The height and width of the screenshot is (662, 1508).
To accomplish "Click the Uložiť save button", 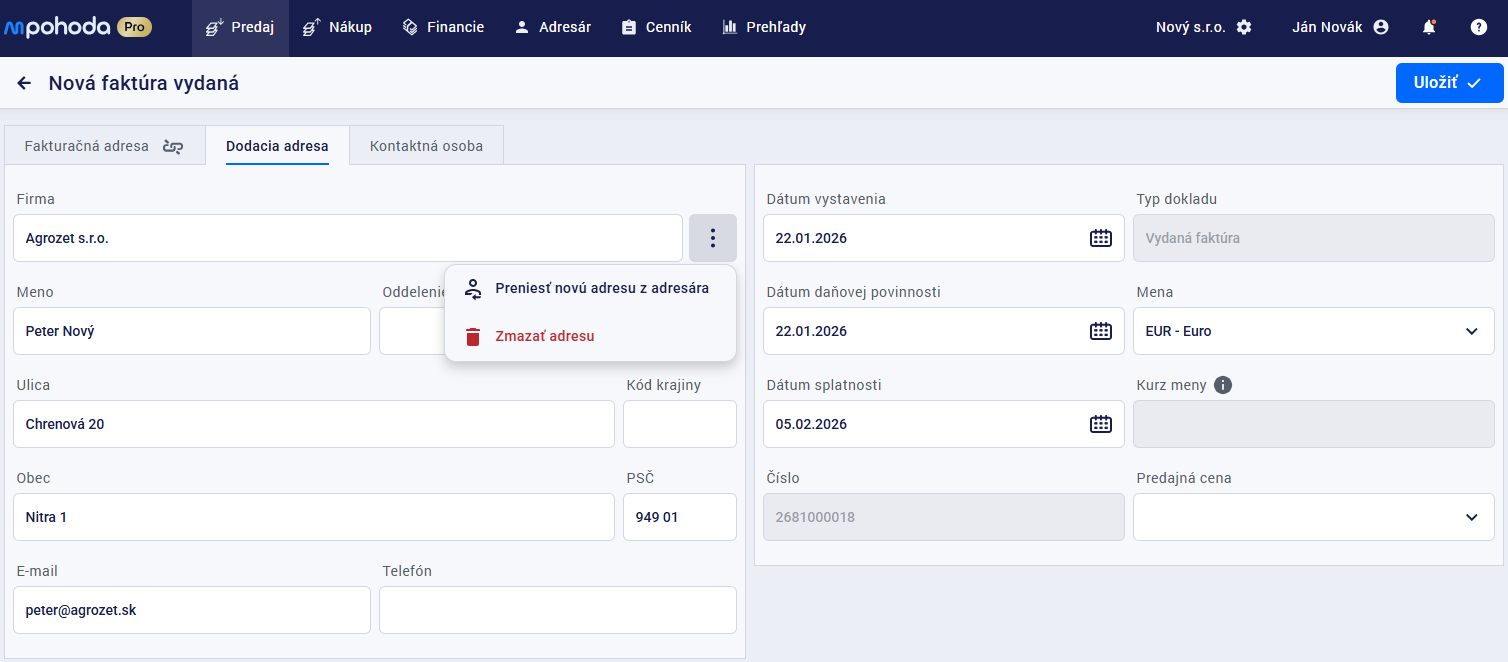I will tap(1448, 83).
